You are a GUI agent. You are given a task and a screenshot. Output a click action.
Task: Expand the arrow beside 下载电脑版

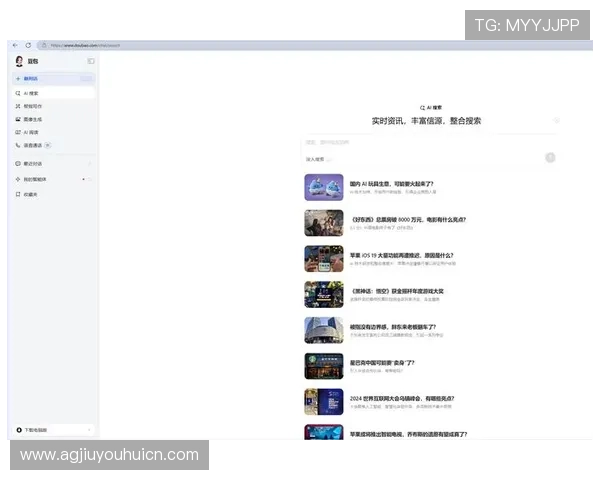coord(89,430)
